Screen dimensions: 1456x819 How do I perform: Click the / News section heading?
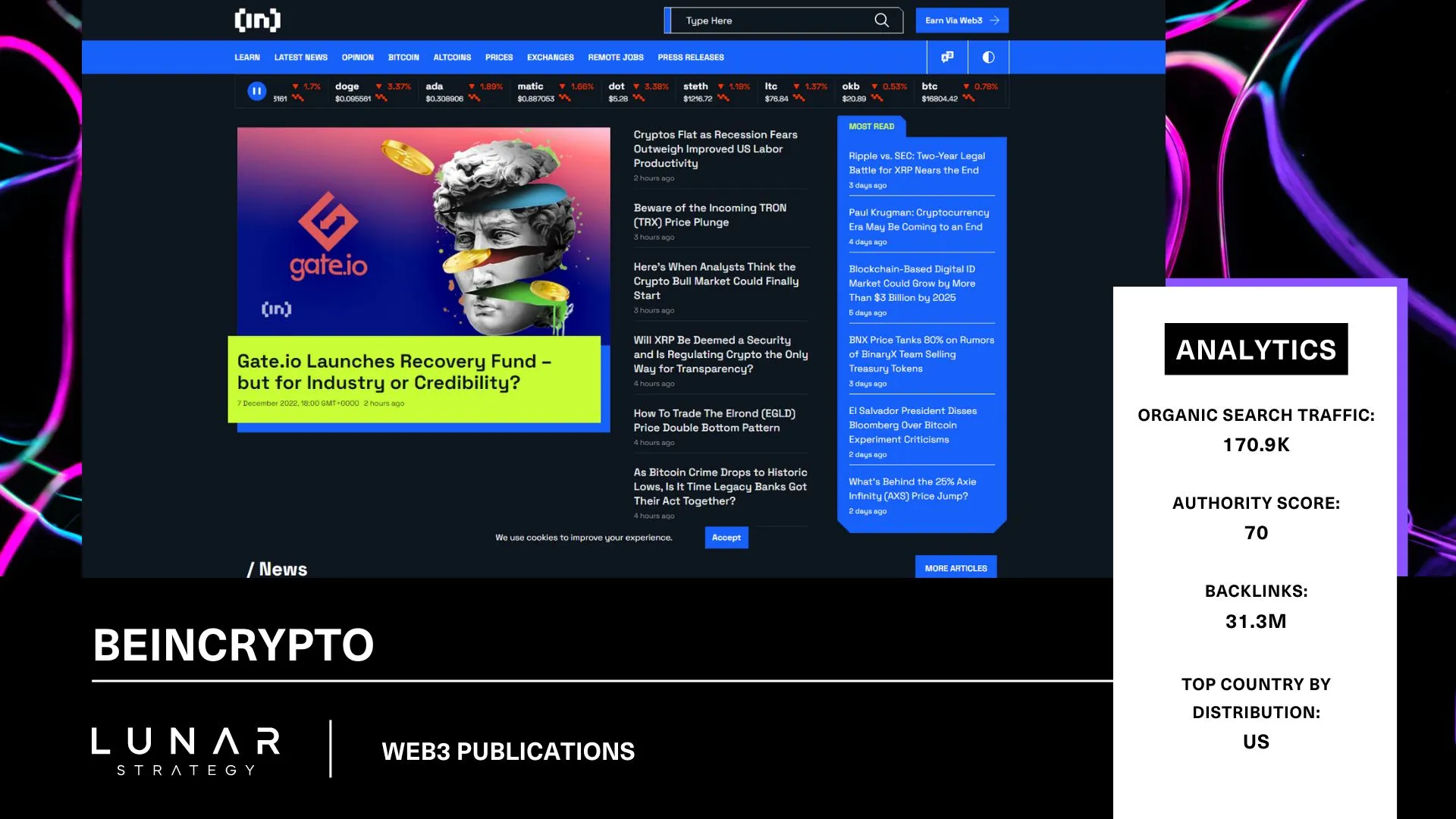click(278, 569)
